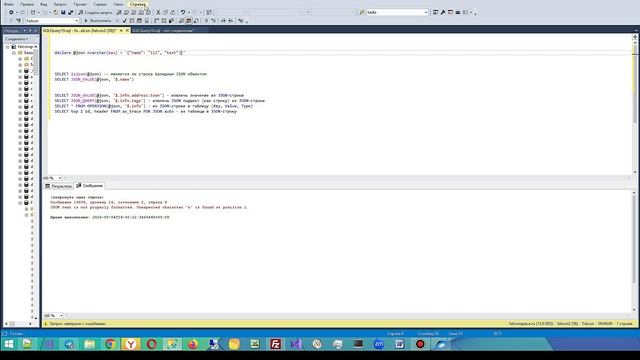Image resolution: width=640 pixels, height=360 pixels.
Task: Click the SELECT * FROM OPENJSON line
Action: pos(154,106)
